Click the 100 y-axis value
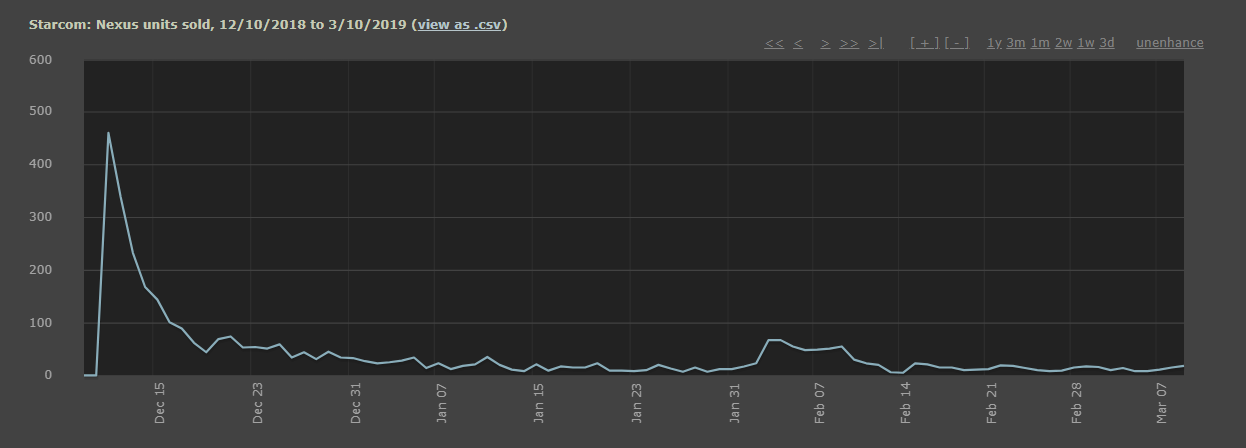This screenshot has height=448, width=1246. (41, 323)
